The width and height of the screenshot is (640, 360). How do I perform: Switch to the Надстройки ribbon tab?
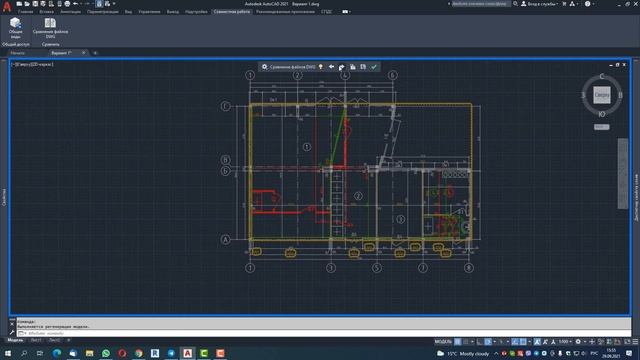[x=196, y=12]
